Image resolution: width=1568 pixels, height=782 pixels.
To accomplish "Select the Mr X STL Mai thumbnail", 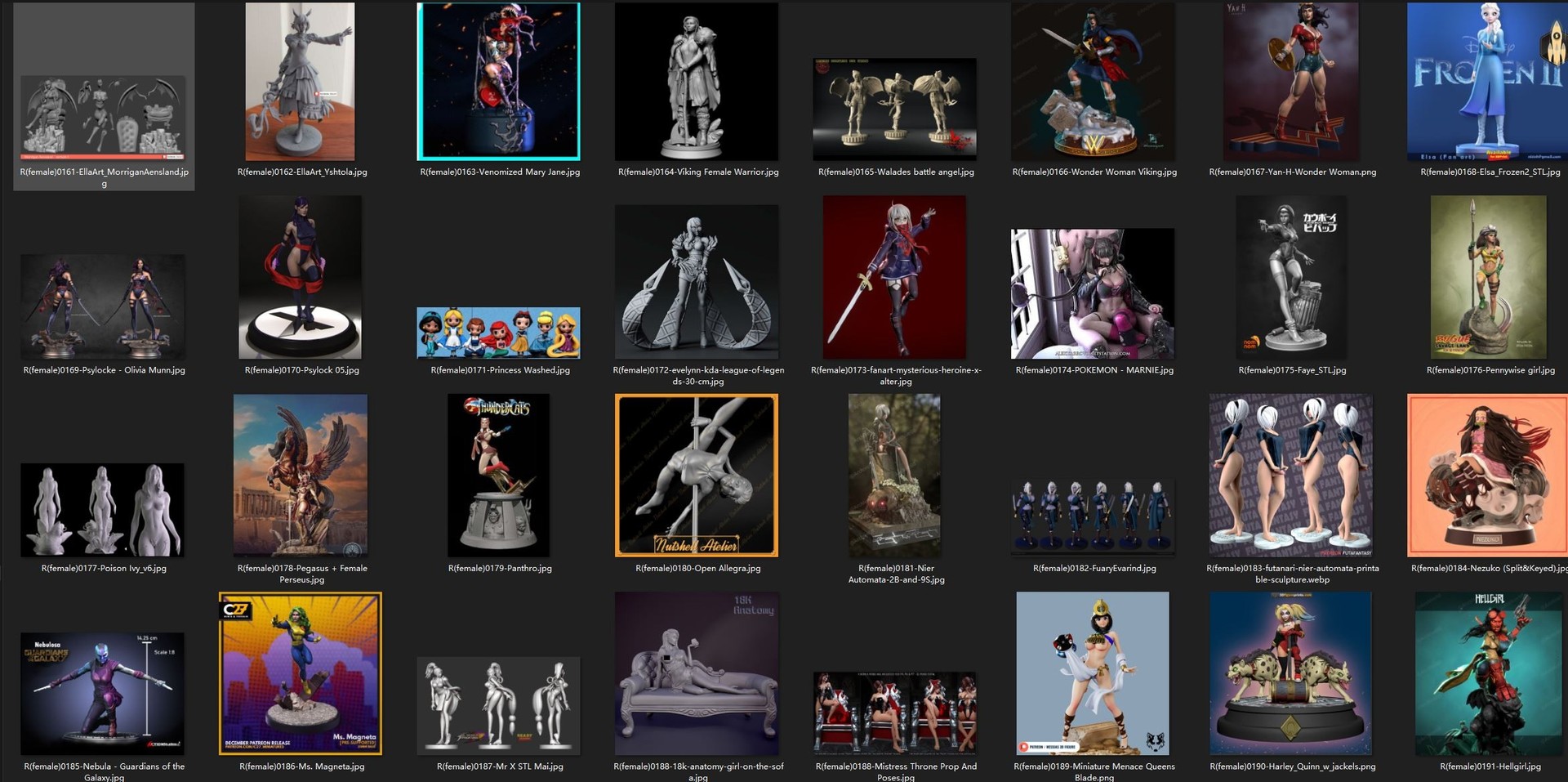I will pyautogui.click(x=499, y=706).
